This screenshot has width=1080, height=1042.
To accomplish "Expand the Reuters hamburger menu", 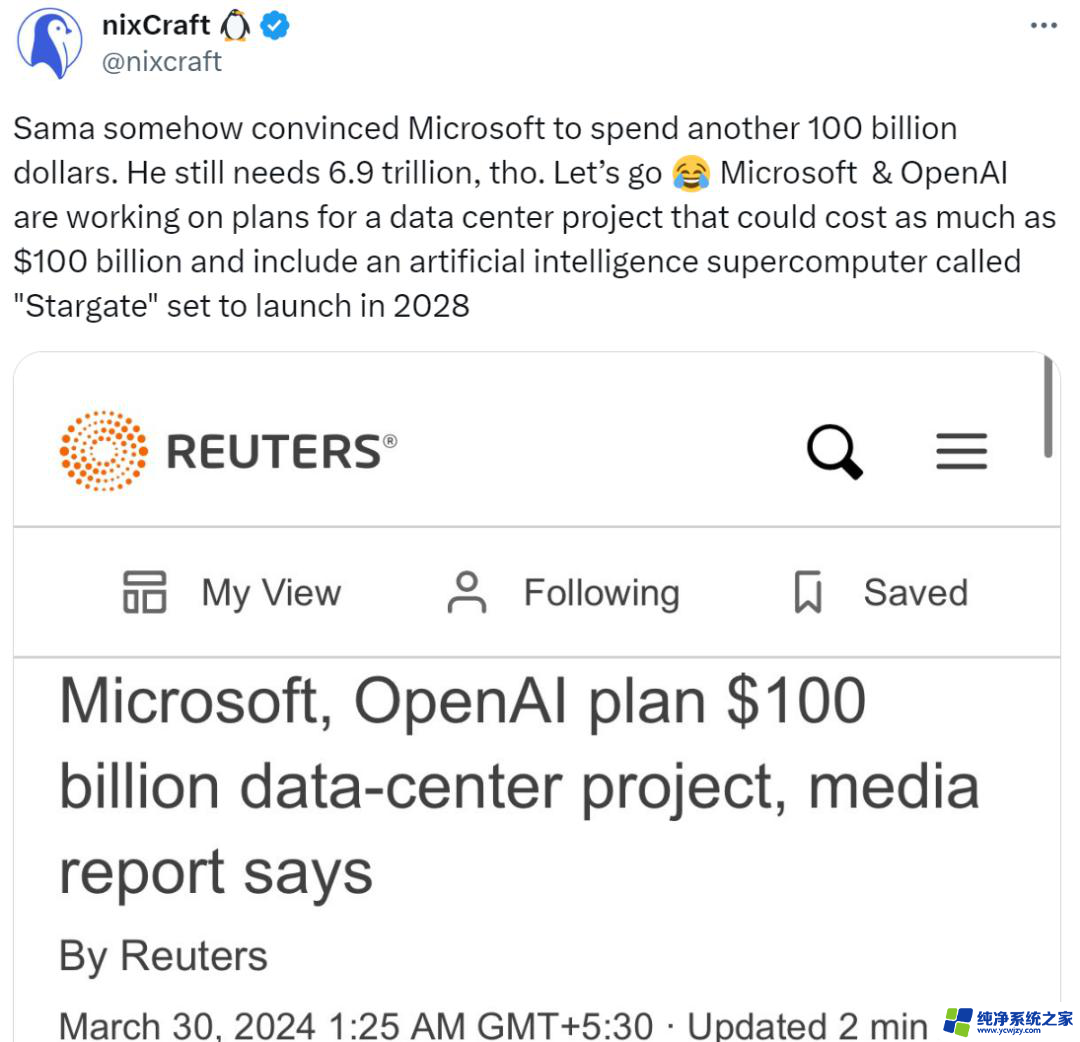I will click(961, 452).
